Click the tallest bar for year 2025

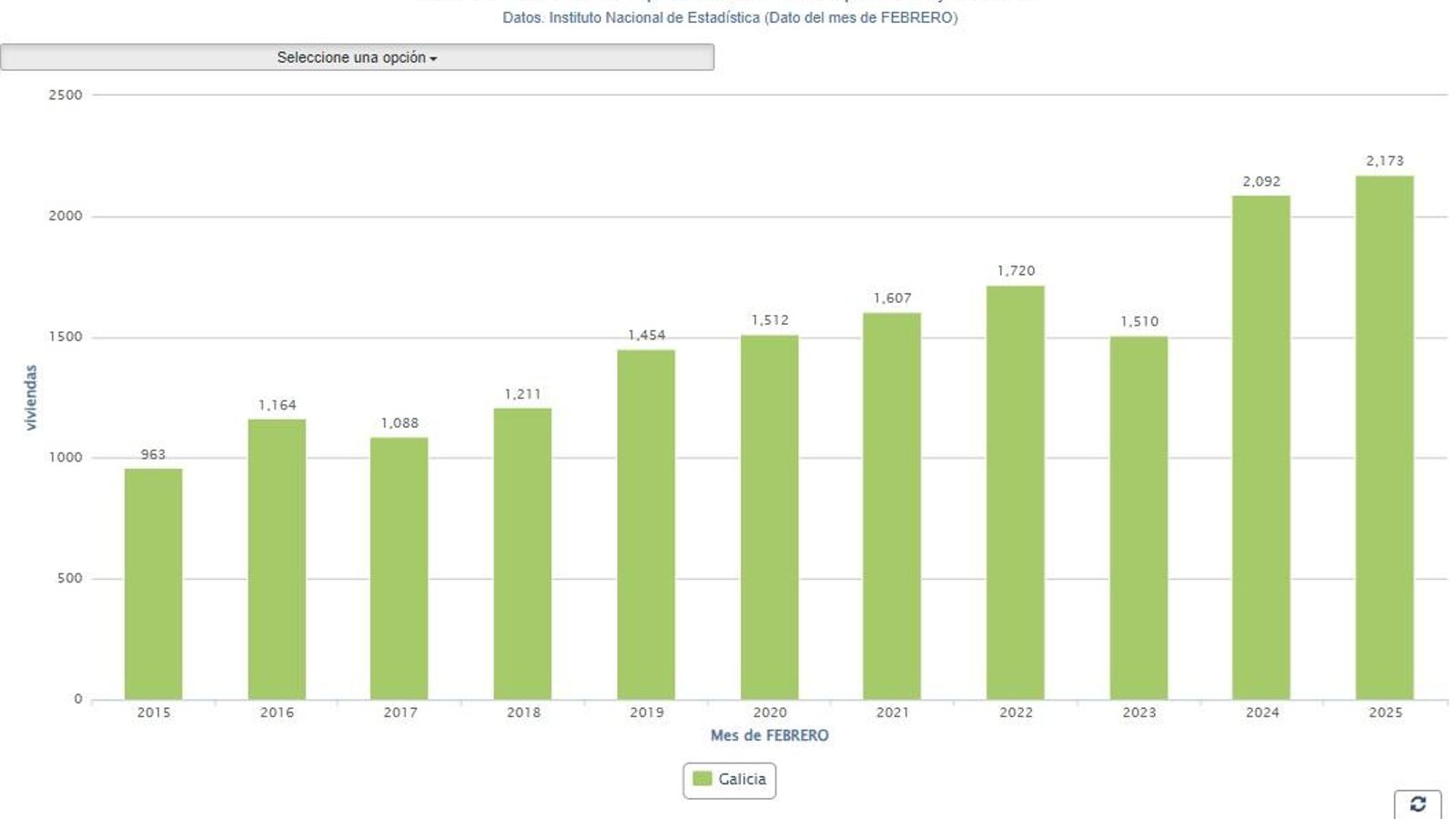point(1383,437)
